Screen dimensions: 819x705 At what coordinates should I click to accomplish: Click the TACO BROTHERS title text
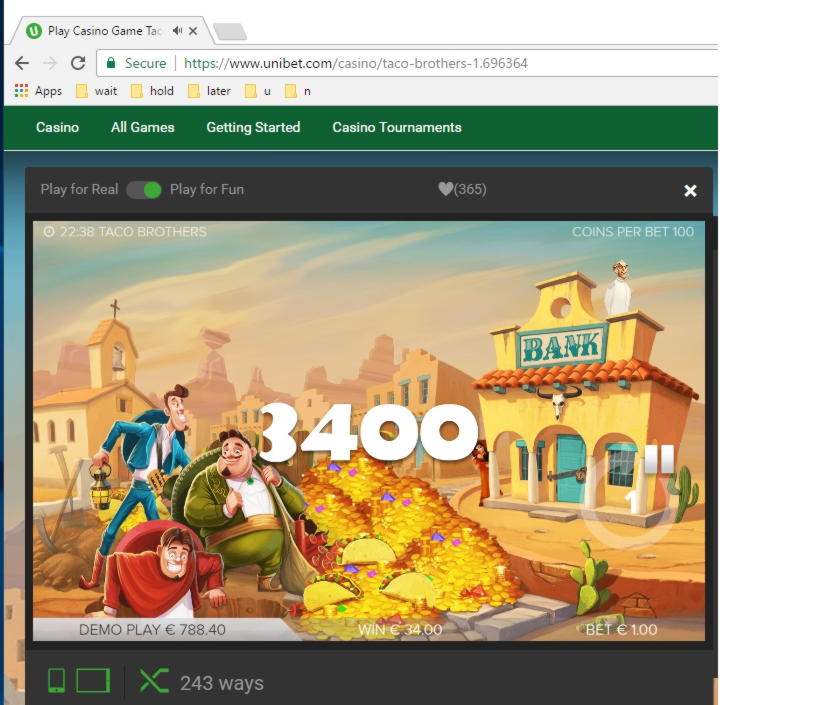pos(153,231)
